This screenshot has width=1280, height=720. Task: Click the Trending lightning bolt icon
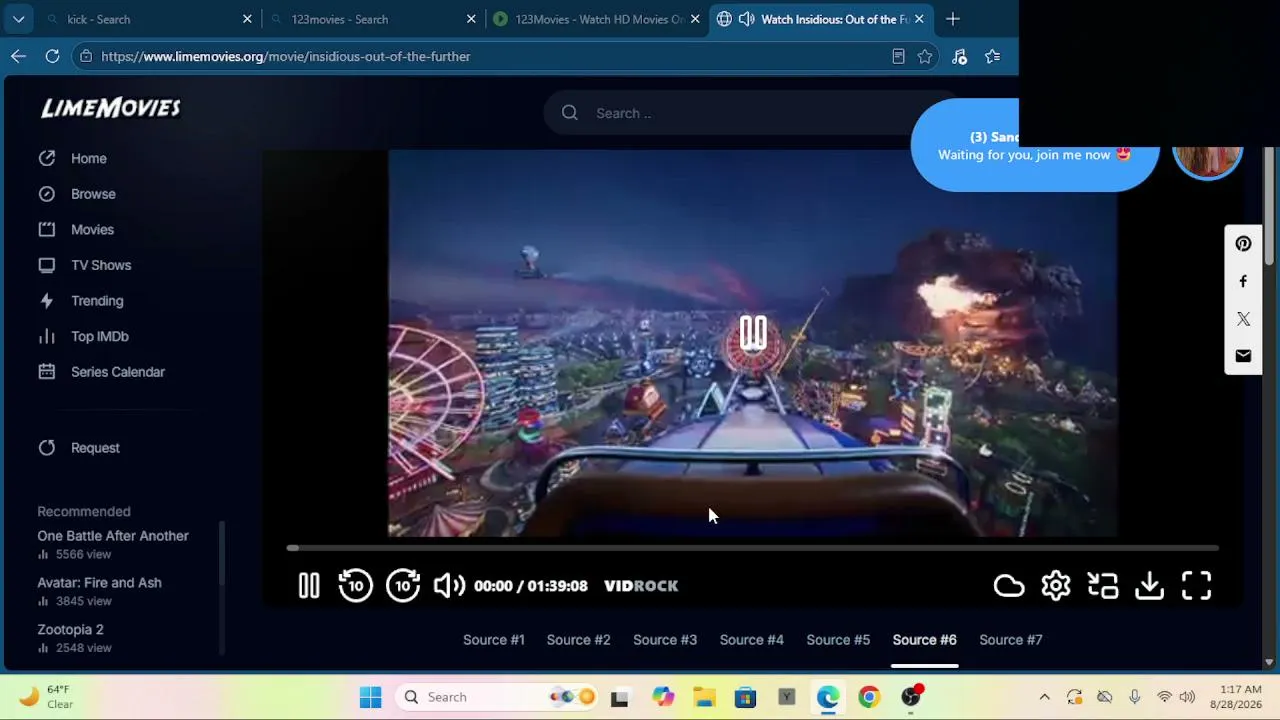(47, 301)
